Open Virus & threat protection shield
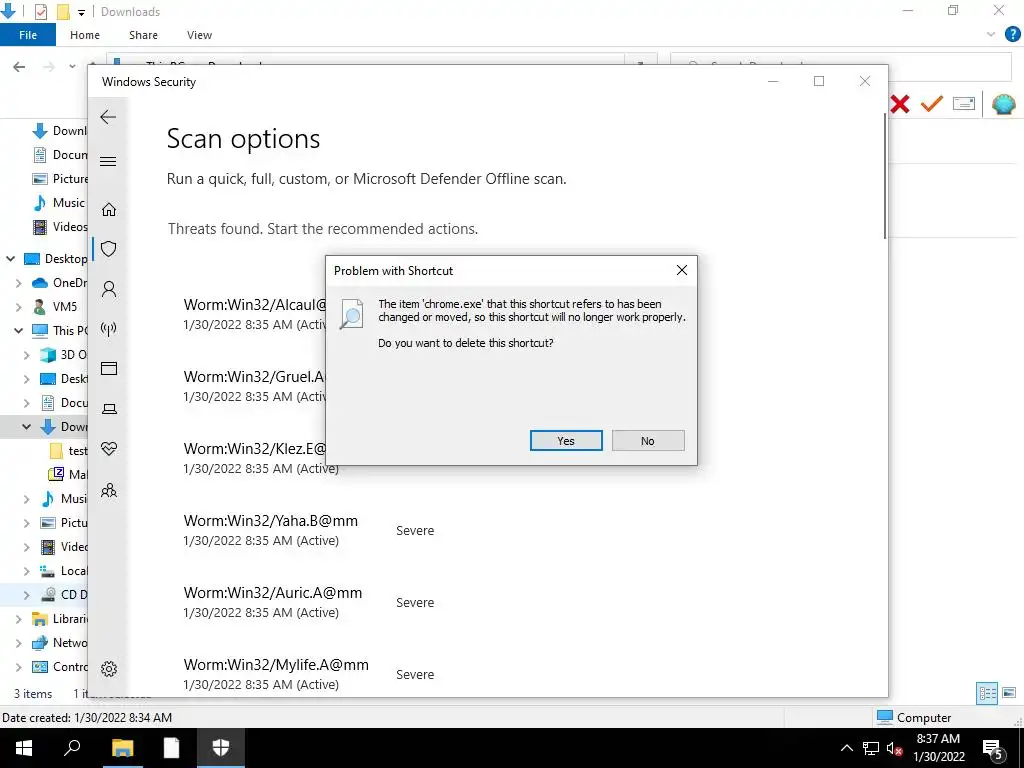 [109, 249]
